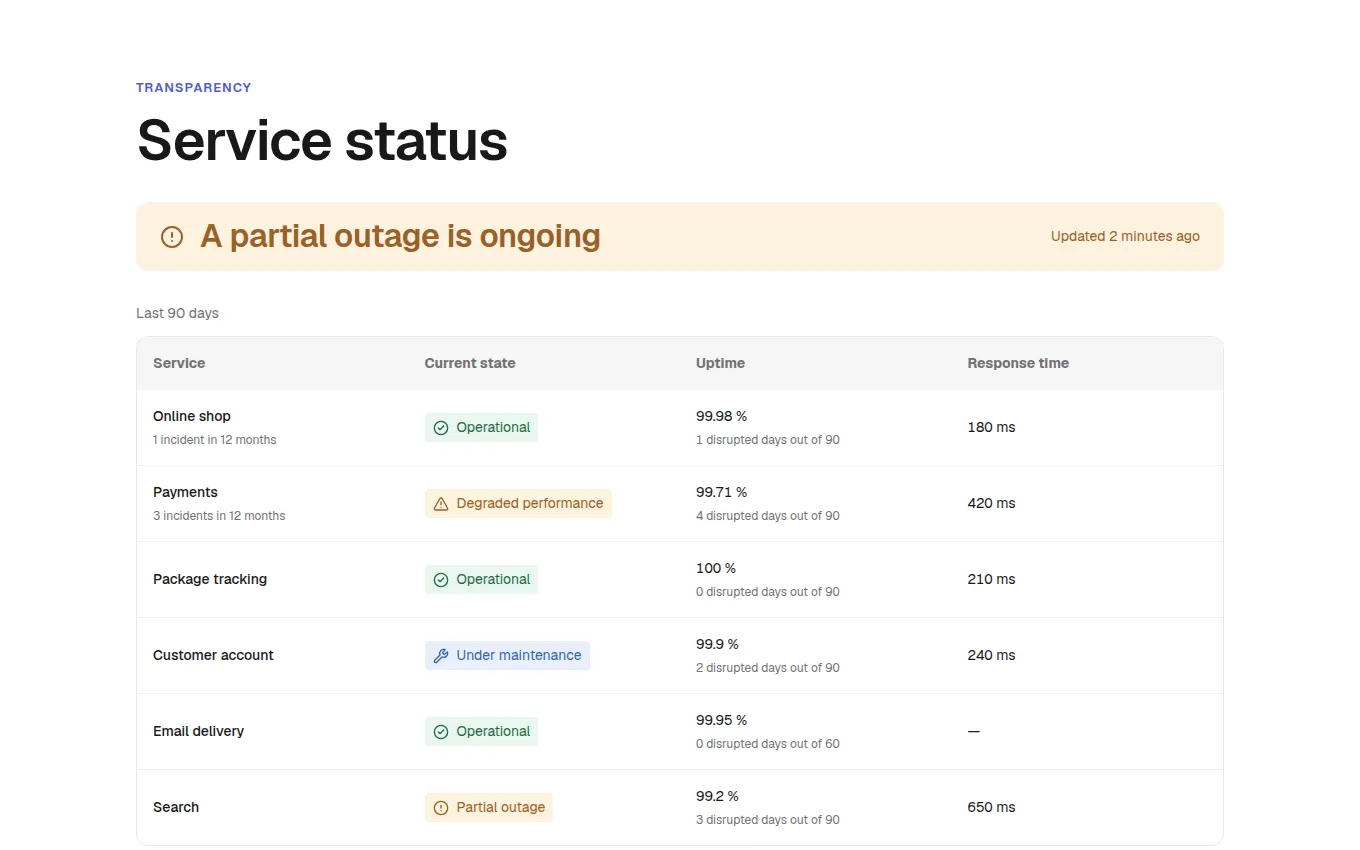Click the checkmark icon in the Online shop row
The height and width of the screenshot is (850, 1360).
441,428
